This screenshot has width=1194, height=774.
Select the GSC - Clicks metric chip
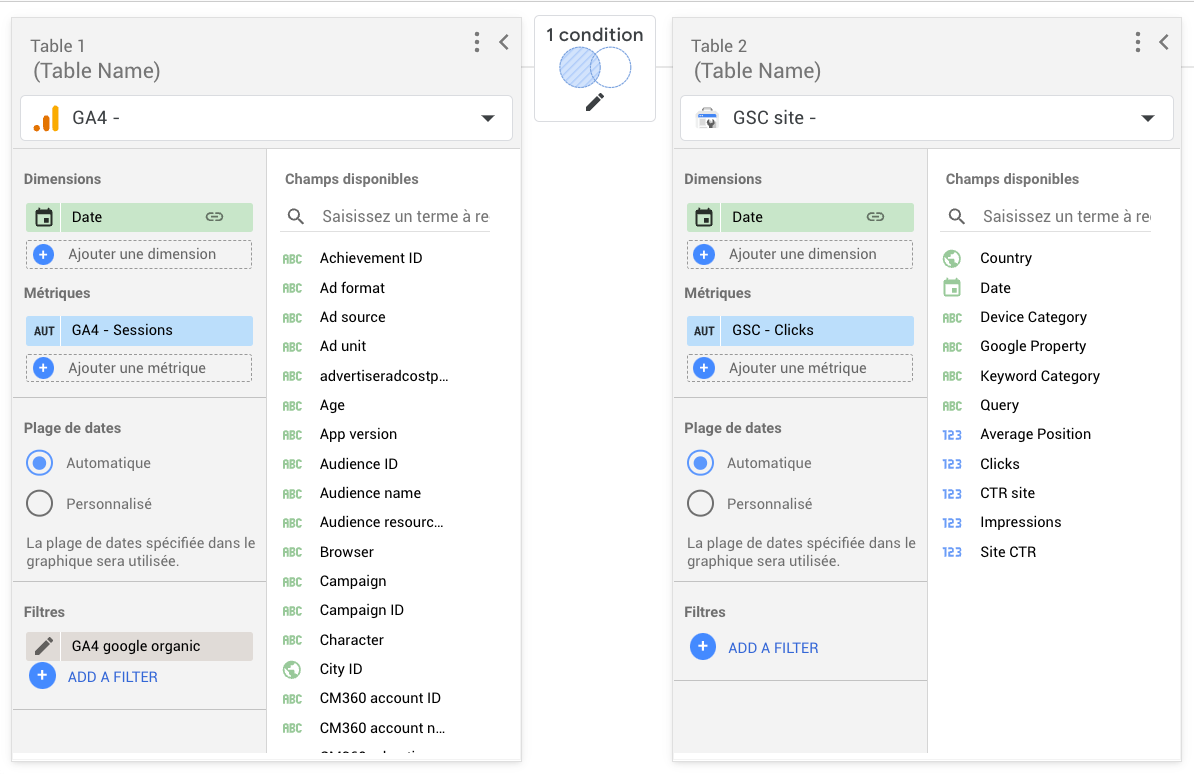(800, 331)
